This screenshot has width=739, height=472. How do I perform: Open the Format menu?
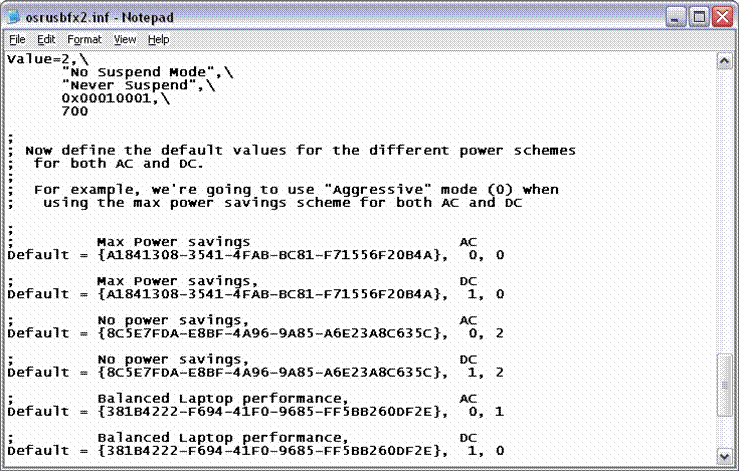click(84, 40)
